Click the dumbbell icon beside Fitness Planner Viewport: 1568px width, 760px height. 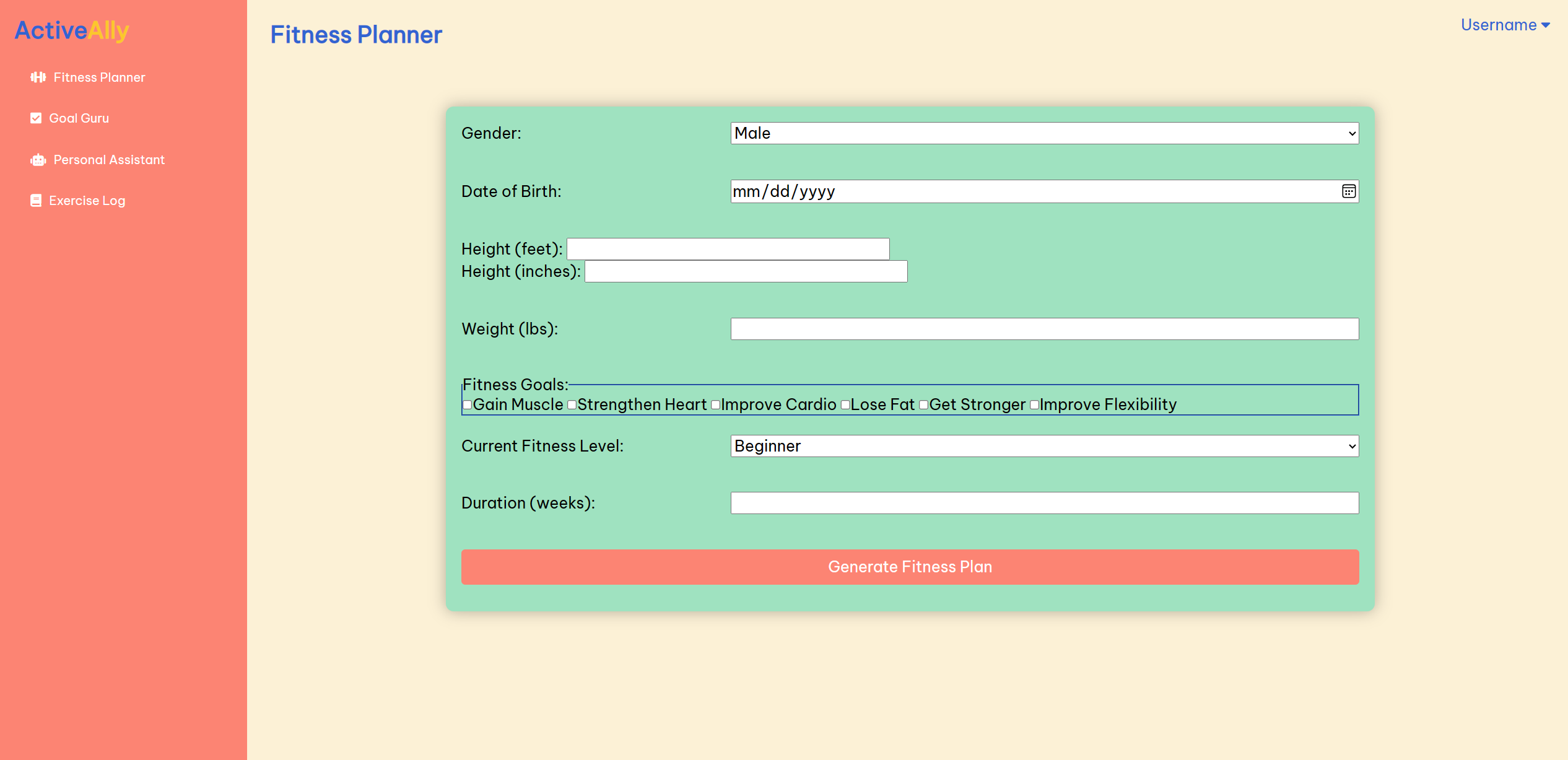(x=38, y=77)
